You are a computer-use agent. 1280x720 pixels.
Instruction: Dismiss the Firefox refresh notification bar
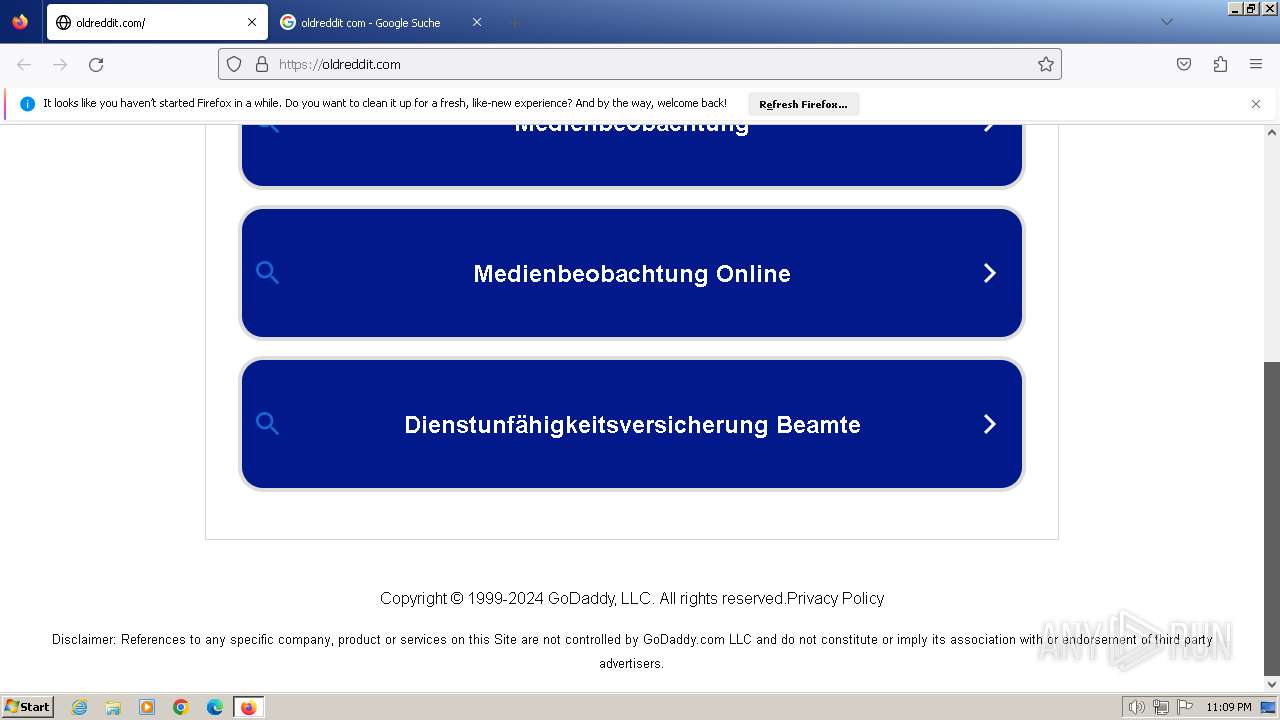[x=1256, y=104]
